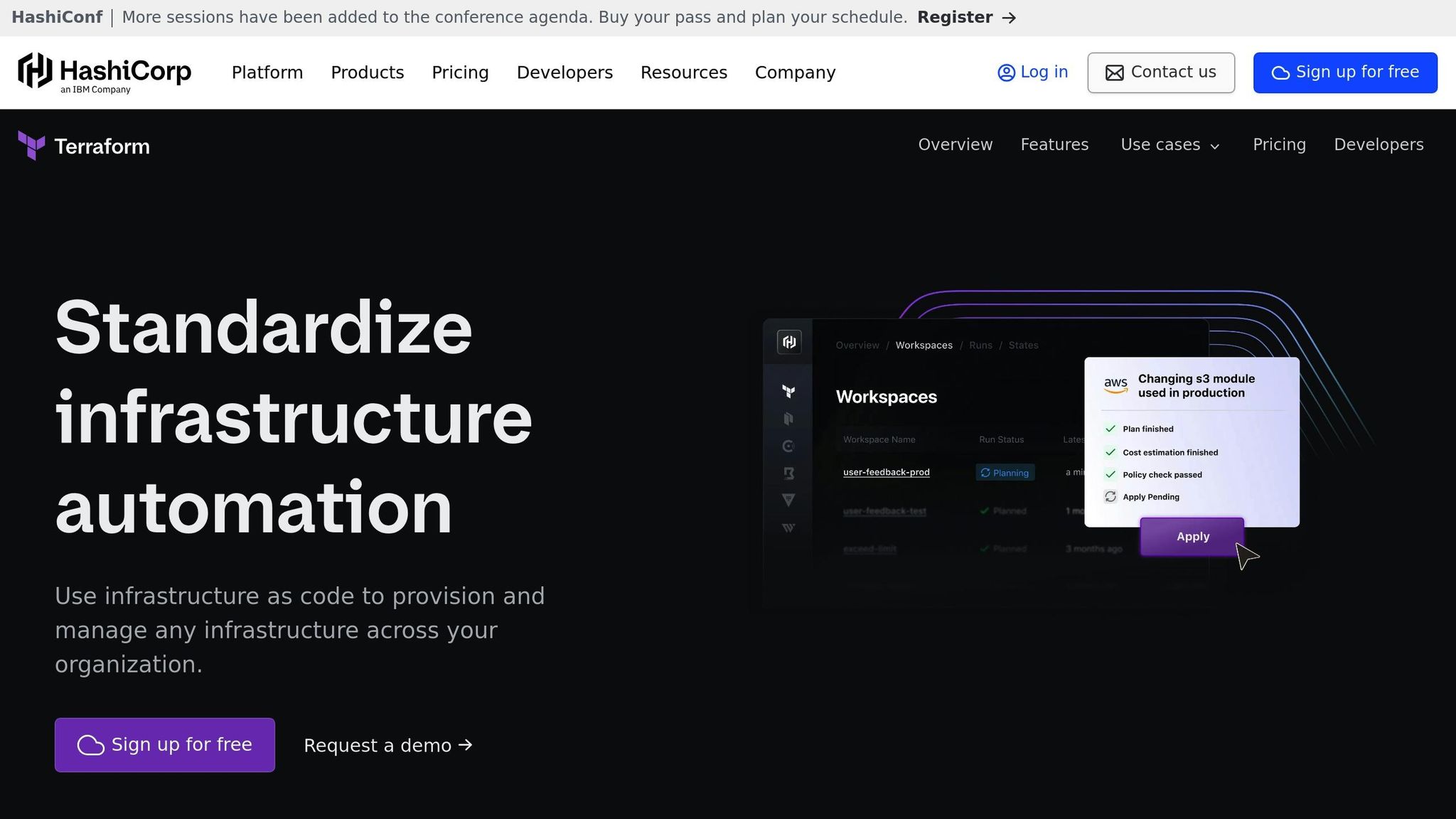The image size is (1456, 819).
Task: Click purple Sign up for free button
Action: point(165,745)
